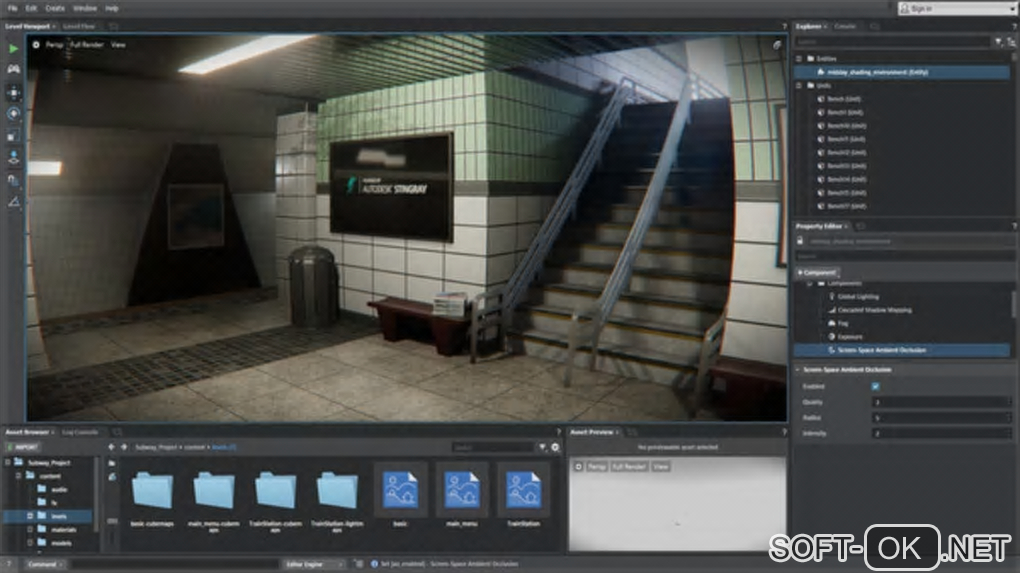Select the Rotate tool in left toolbar
The width and height of the screenshot is (1020, 573).
13,114
